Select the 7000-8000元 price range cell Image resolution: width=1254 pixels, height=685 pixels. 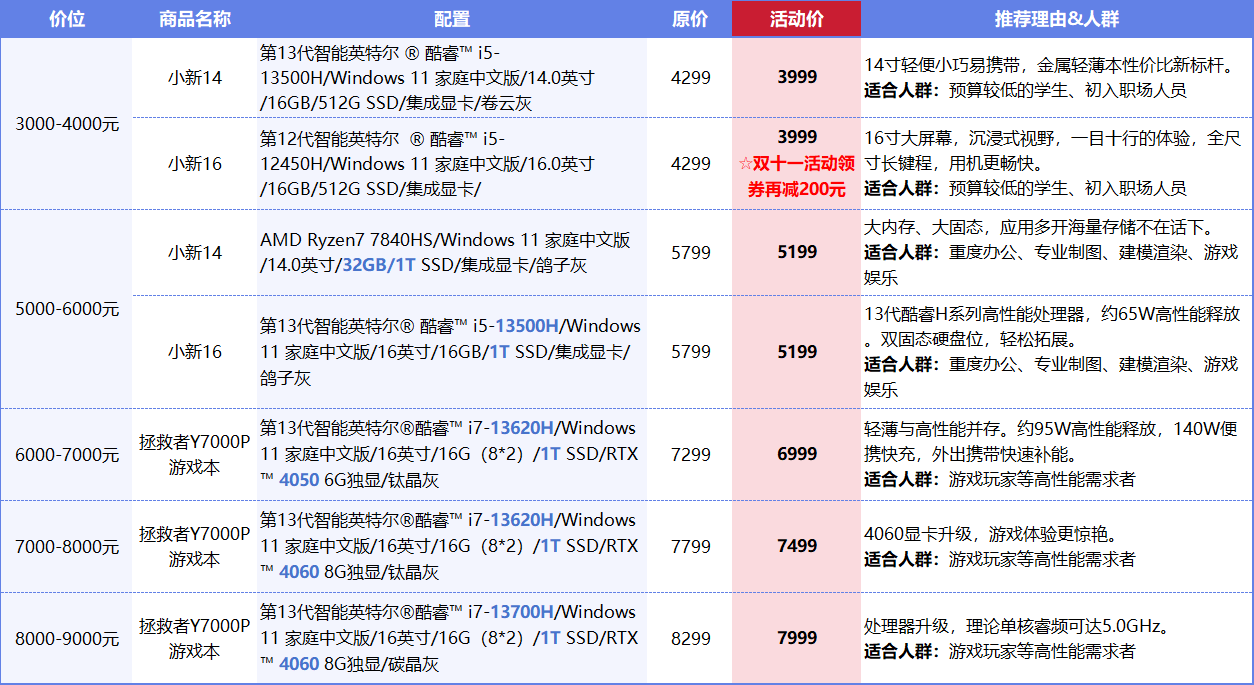click(x=67, y=547)
